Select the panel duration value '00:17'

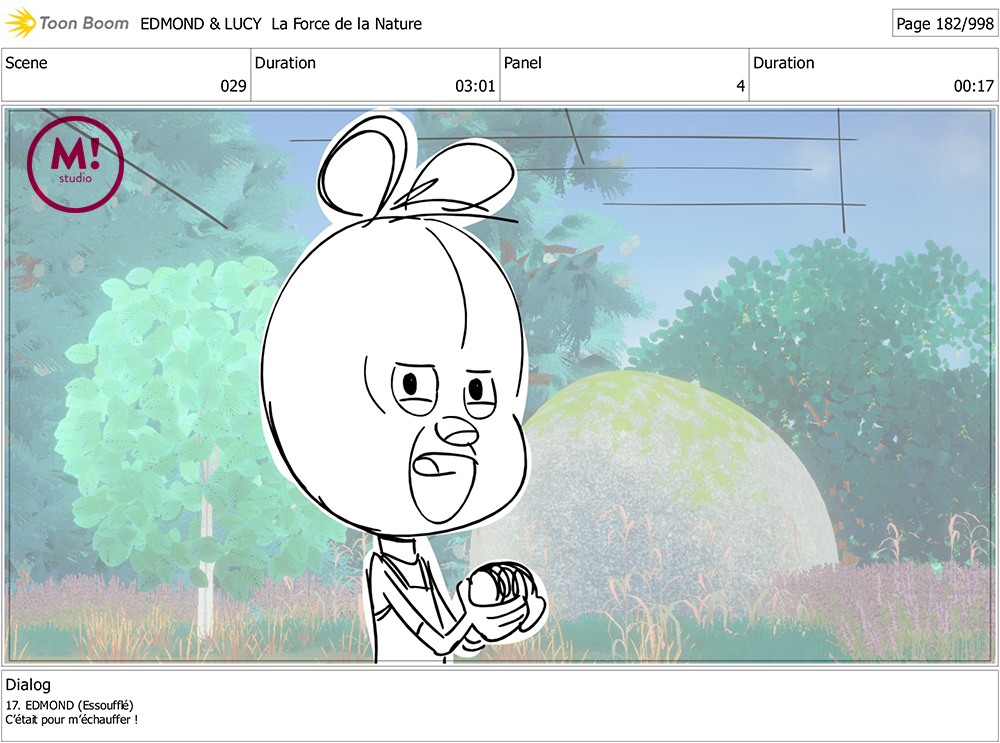click(974, 86)
